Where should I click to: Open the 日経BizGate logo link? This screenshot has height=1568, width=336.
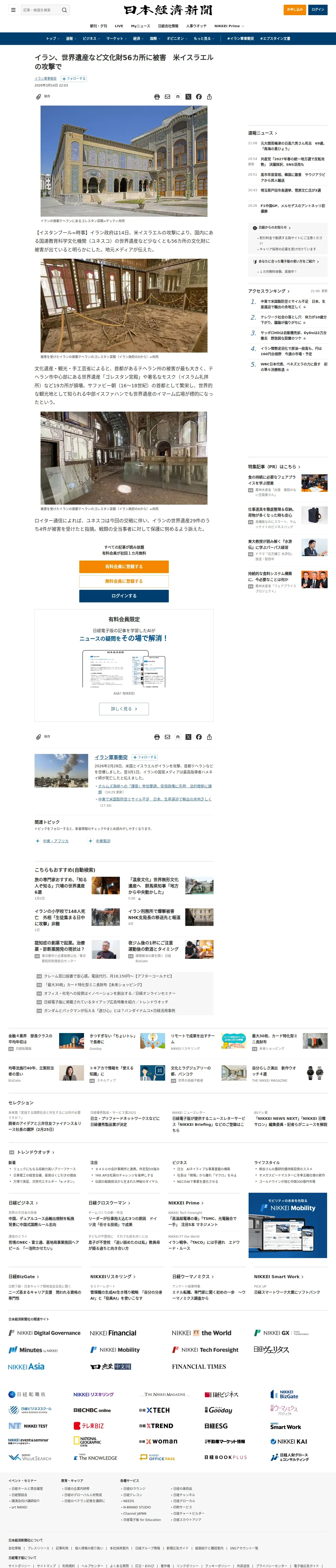285,1394
